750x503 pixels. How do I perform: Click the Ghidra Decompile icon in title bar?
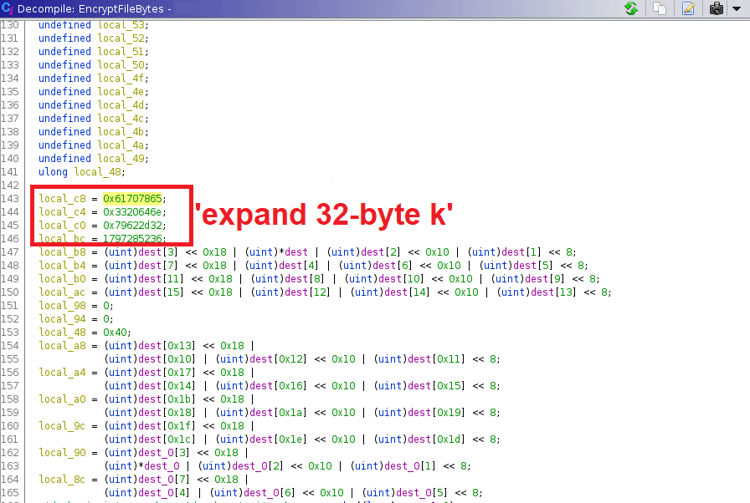point(8,8)
